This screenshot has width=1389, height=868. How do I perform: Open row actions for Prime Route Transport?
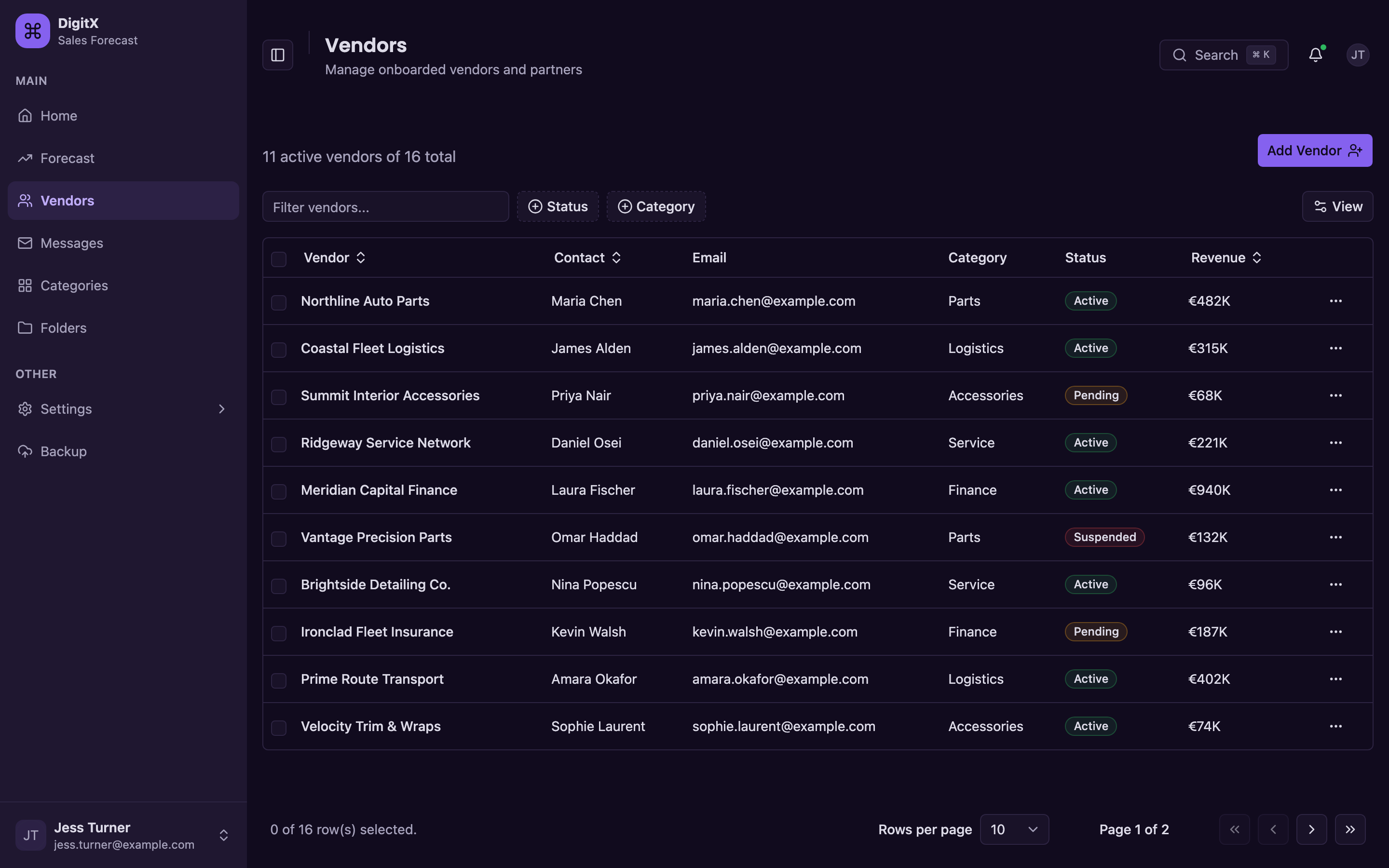tap(1335, 679)
